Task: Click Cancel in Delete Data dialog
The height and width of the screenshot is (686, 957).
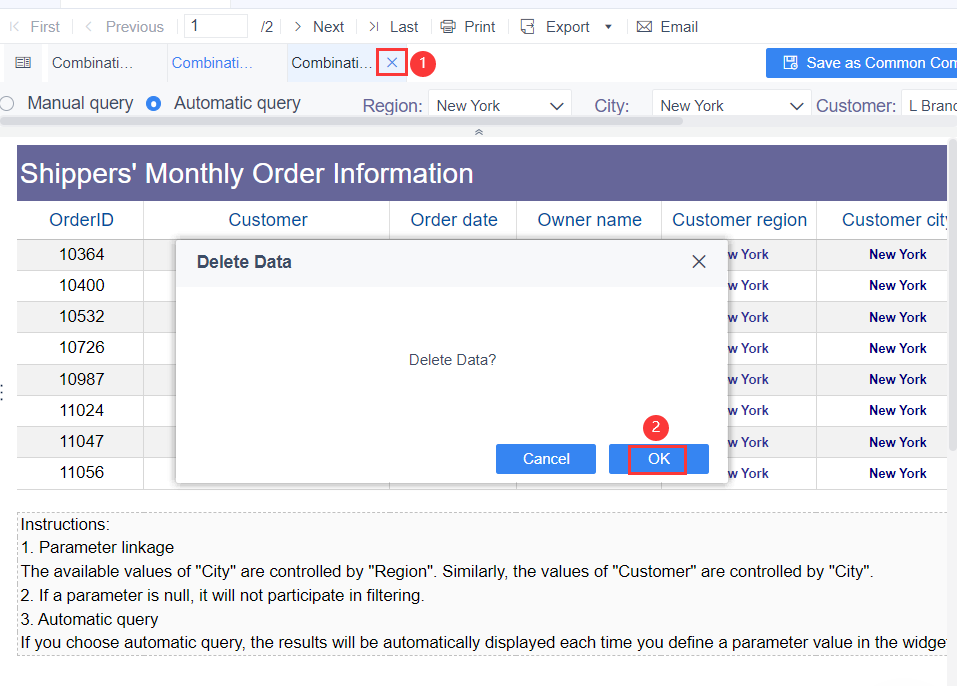Action: (x=546, y=459)
